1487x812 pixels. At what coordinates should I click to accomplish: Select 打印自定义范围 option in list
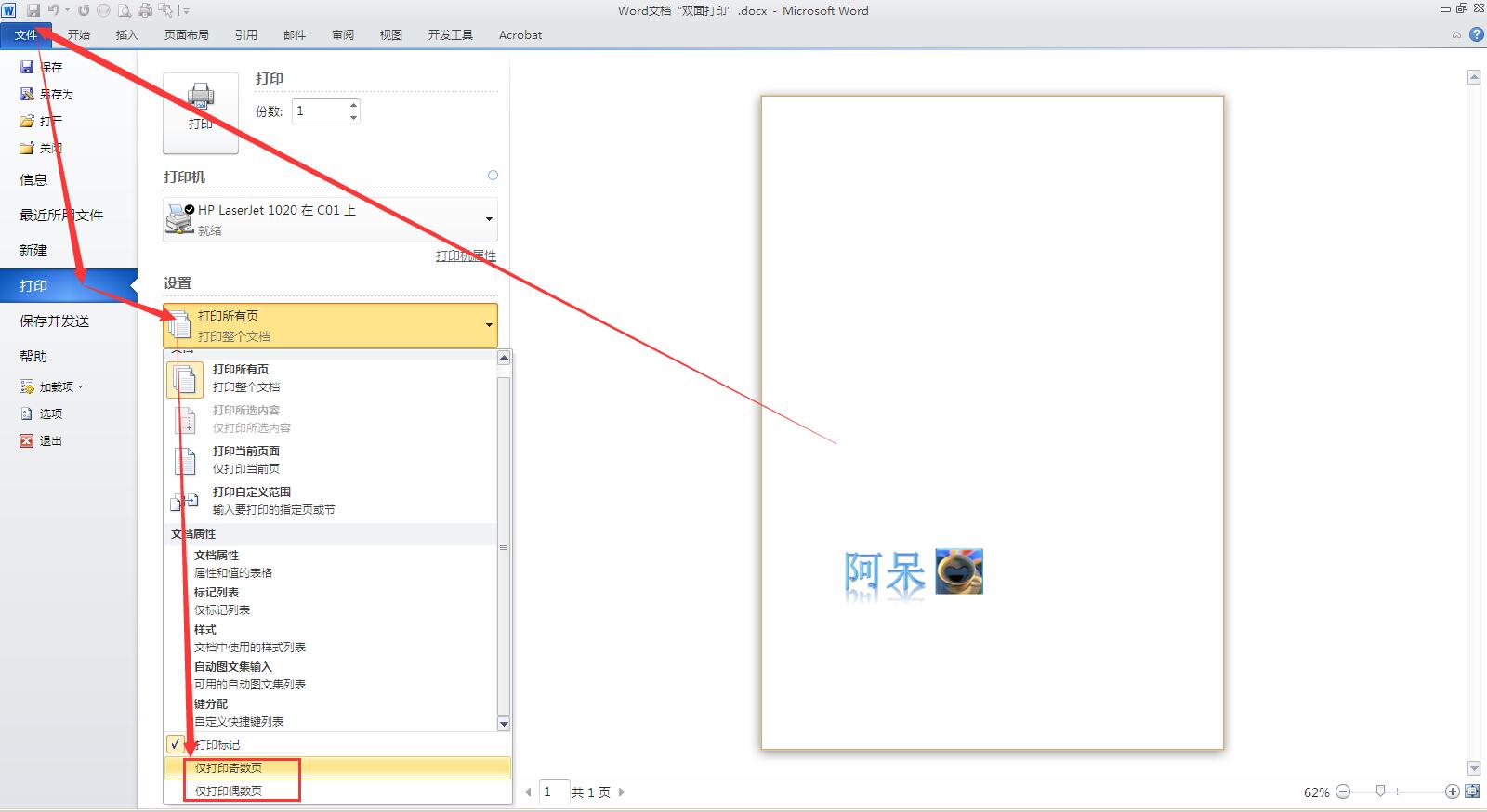(x=330, y=501)
